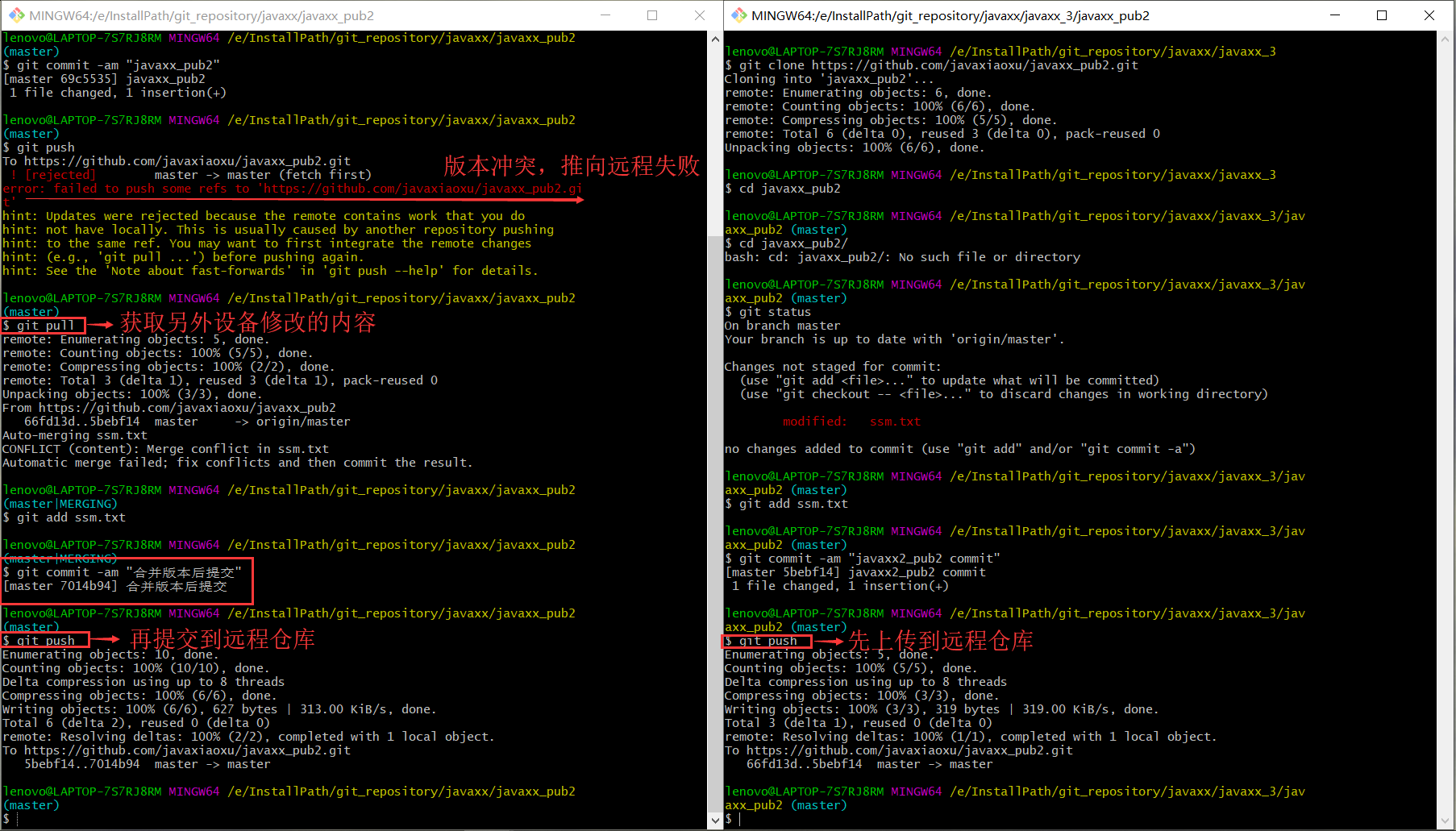The width and height of the screenshot is (1456, 831).
Task: Close the left javaxx_pub2 terminal window
Action: click(699, 15)
